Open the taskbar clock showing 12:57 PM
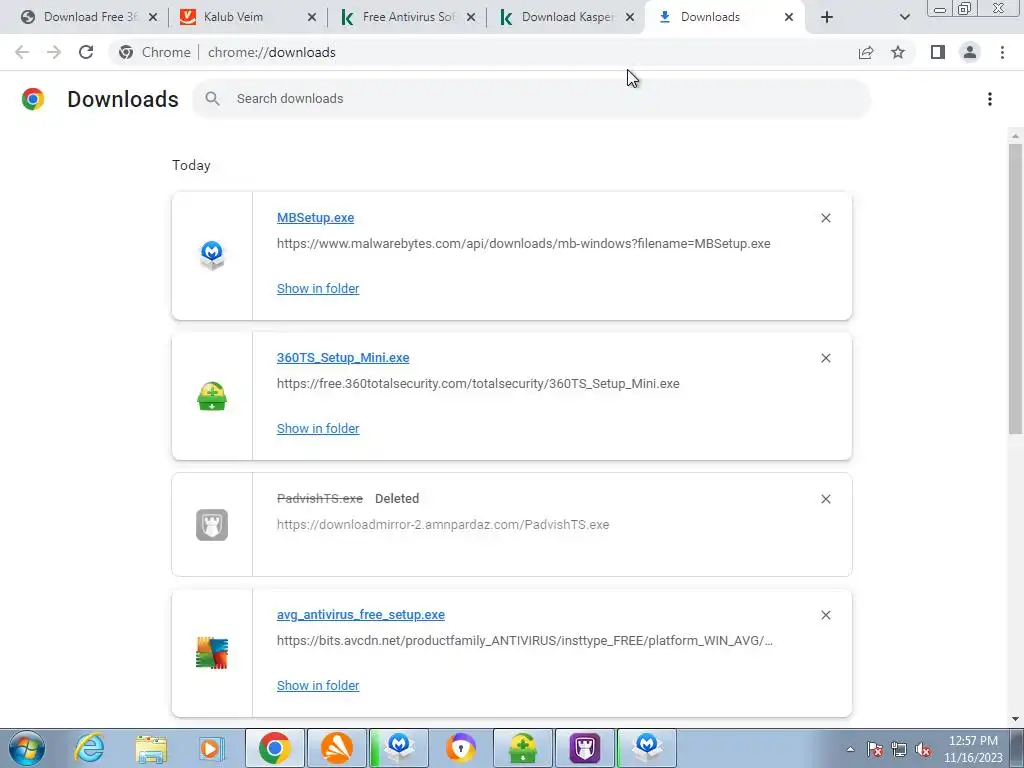Image resolution: width=1024 pixels, height=768 pixels. (x=973, y=749)
